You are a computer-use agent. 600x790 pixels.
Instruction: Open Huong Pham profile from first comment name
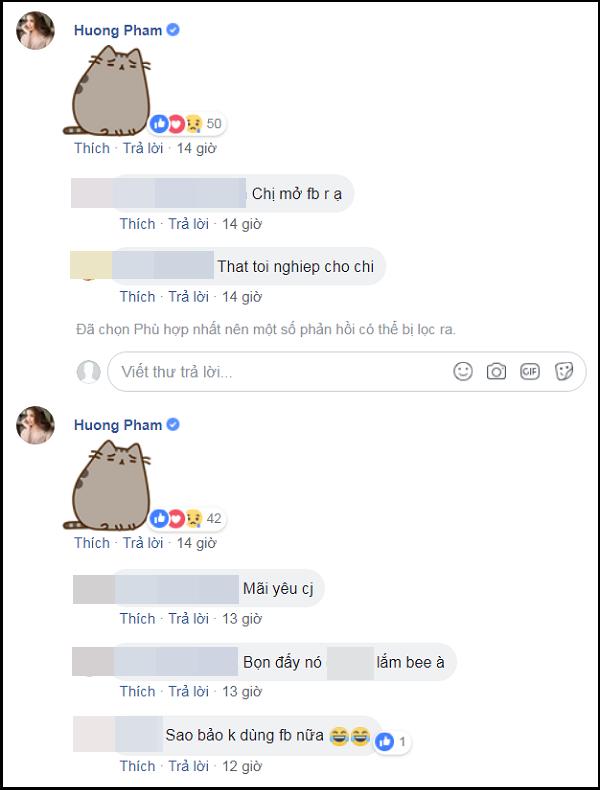118,30
